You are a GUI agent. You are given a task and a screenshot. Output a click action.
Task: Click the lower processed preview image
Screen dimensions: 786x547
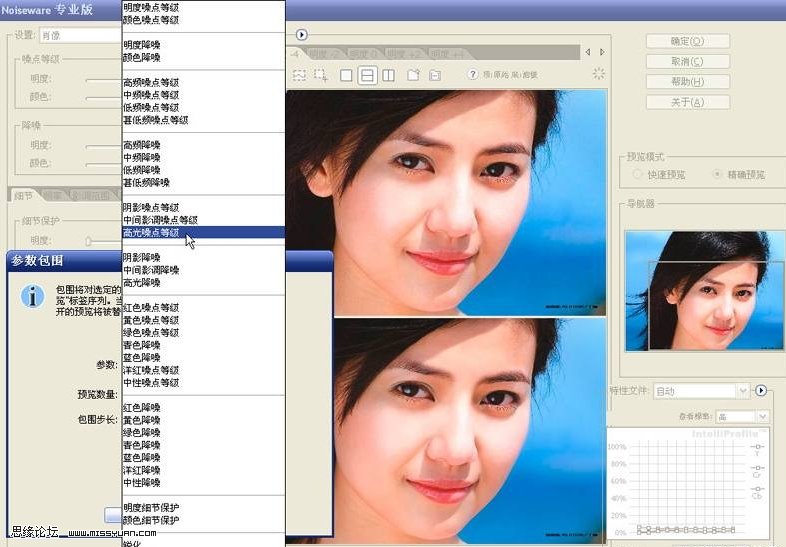(470, 431)
